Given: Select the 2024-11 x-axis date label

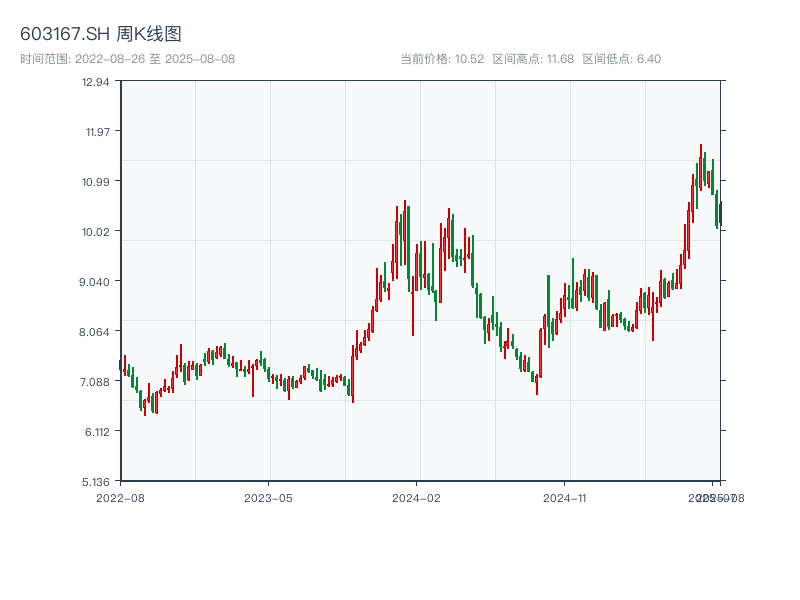Looking at the screenshot, I should click(x=565, y=497).
